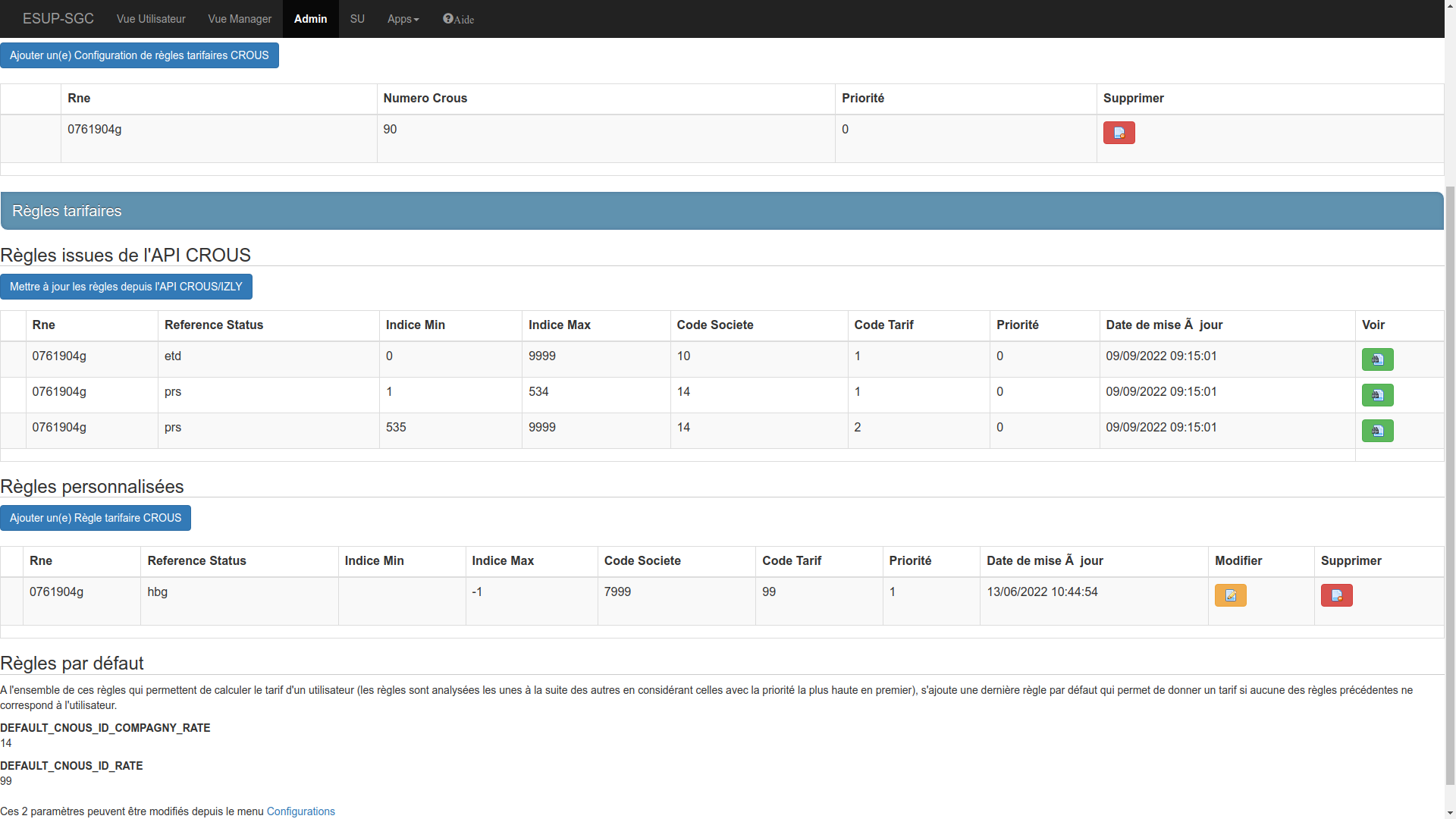Follow the Configurations link
The width and height of the screenshot is (1456, 819).
pyautogui.click(x=300, y=811)
